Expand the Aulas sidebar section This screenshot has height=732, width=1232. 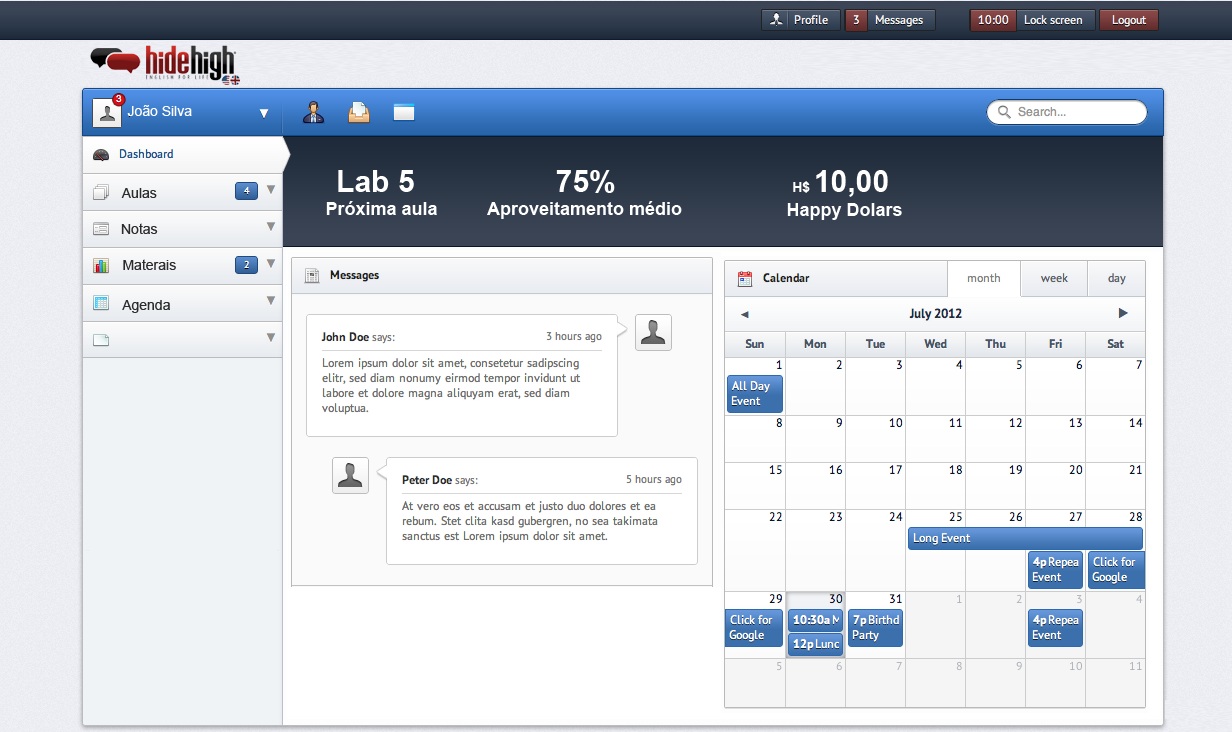pos(270,189)
